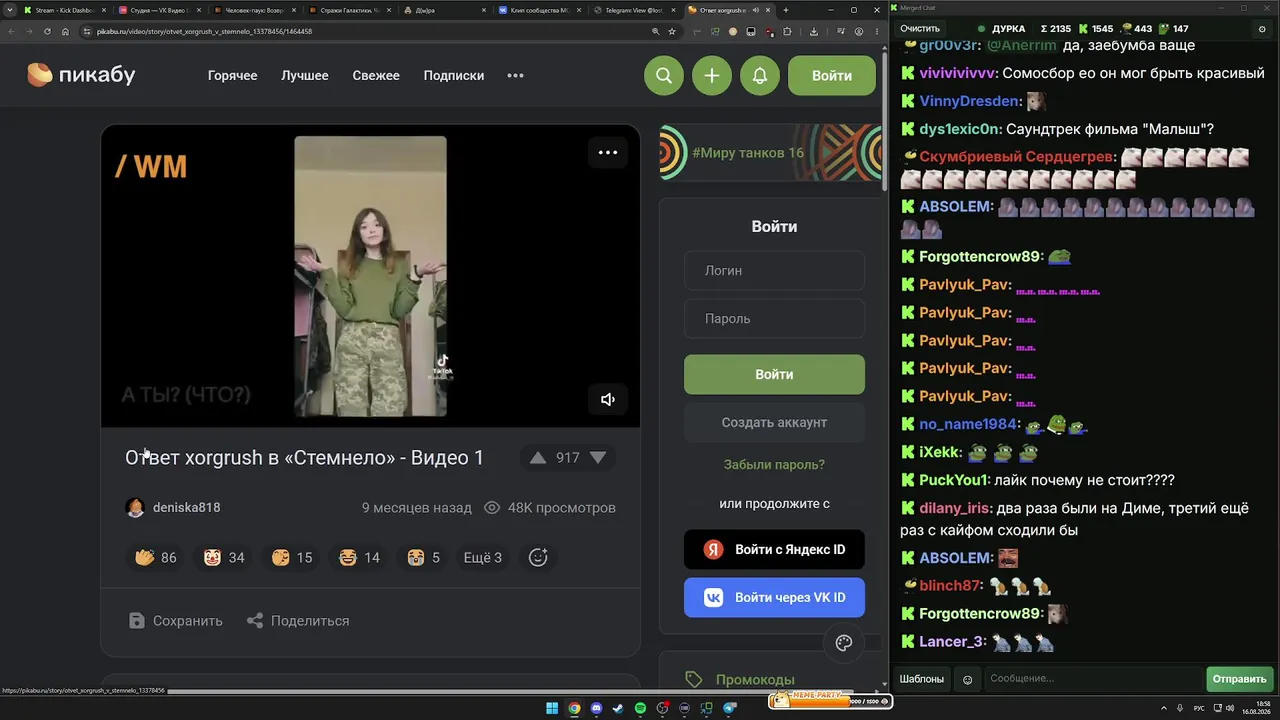Click the clown reaction with 34
Image resolution: width=1280 pixels, height=720 pixels.
pyautogui.click(x=223, y=557)
